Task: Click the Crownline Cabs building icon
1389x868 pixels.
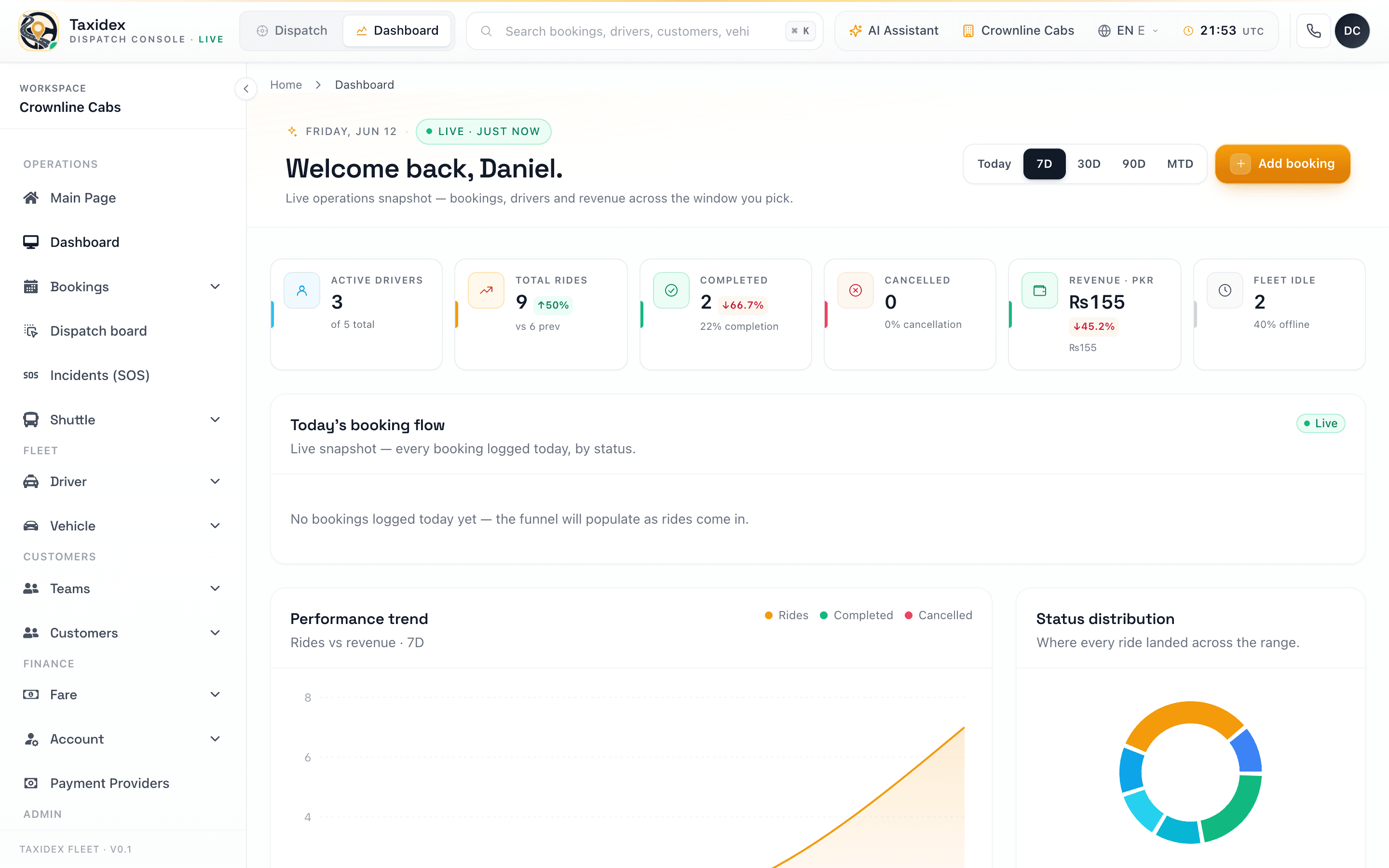Action: click(967, 31)
